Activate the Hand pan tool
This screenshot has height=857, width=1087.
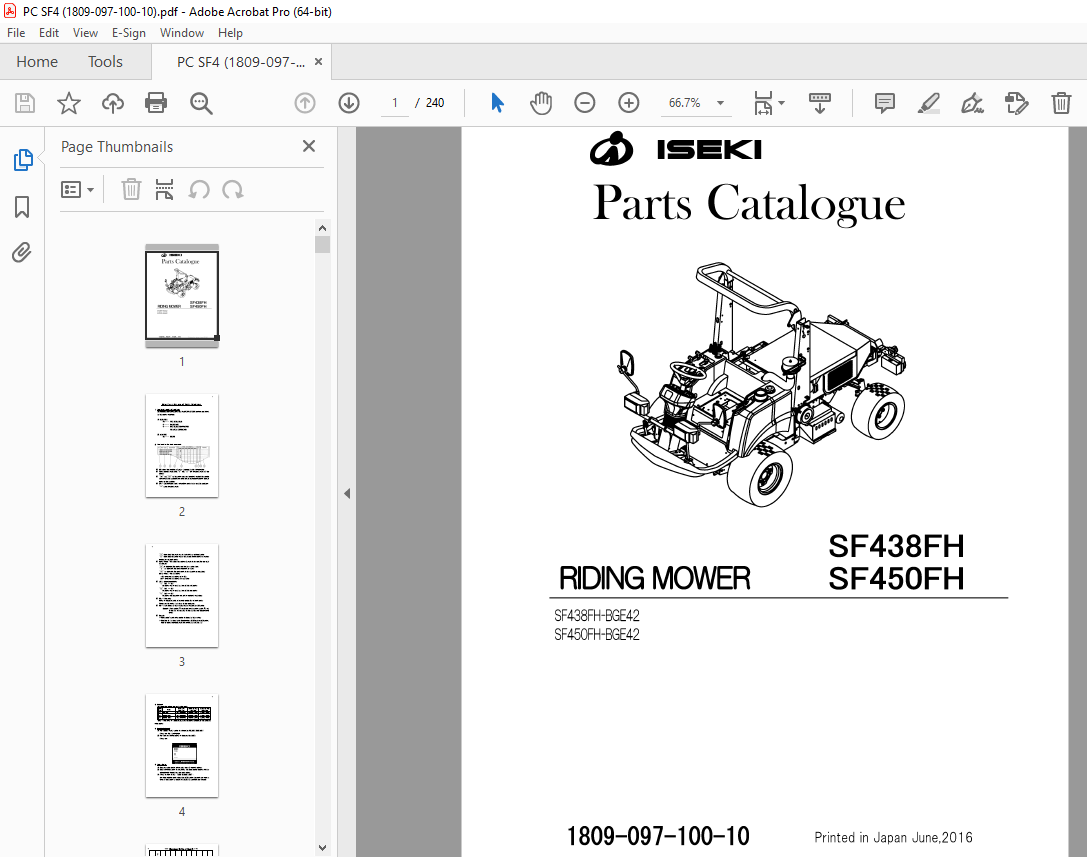(x=541, y=103)
